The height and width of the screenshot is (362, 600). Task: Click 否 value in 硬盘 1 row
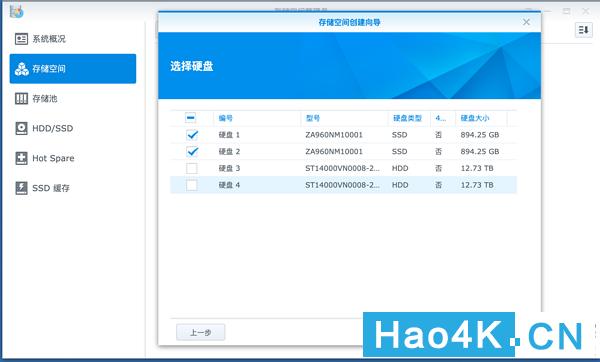click(439, 135)
